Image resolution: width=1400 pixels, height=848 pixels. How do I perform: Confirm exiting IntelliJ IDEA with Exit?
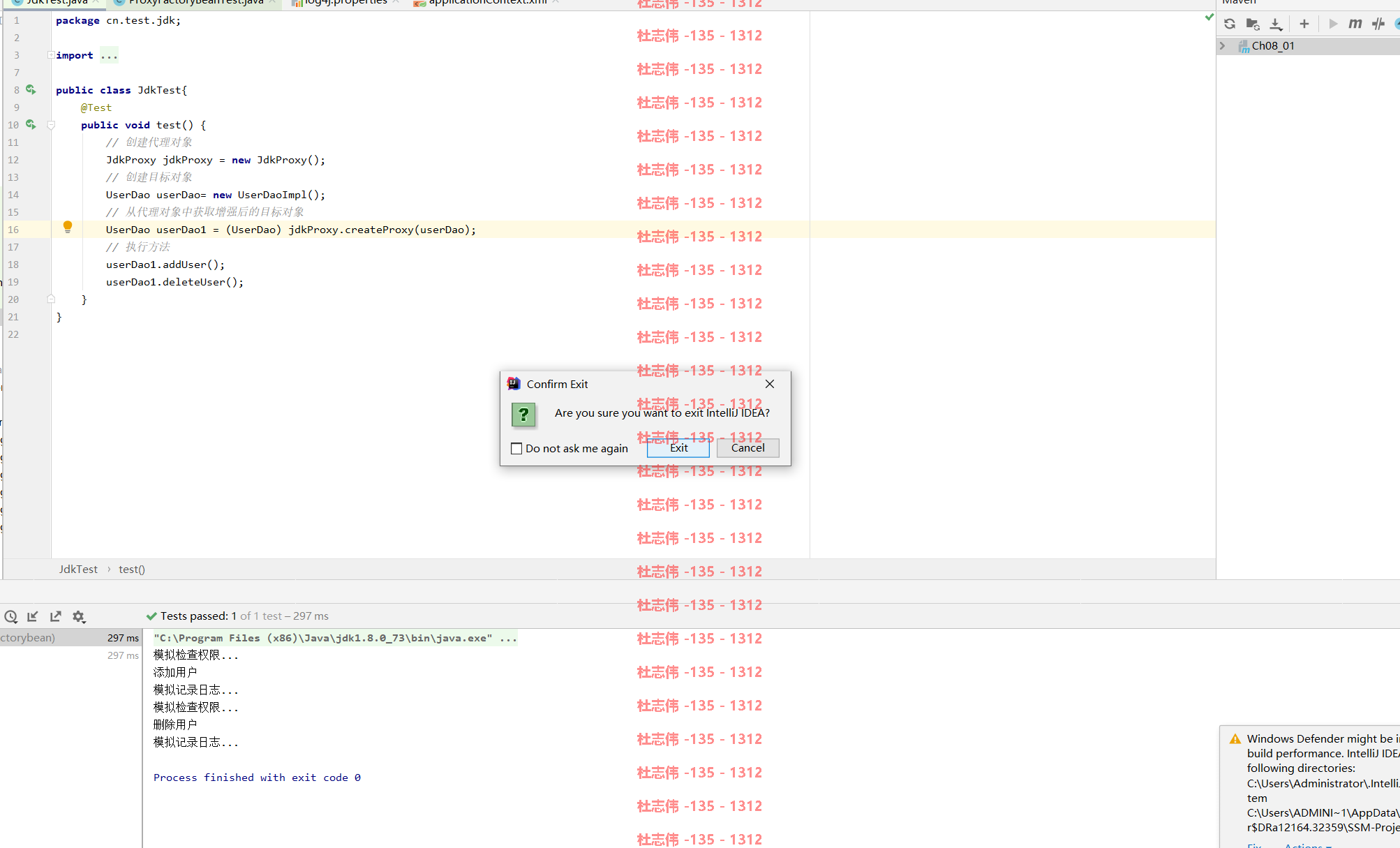tap(678, 448)
